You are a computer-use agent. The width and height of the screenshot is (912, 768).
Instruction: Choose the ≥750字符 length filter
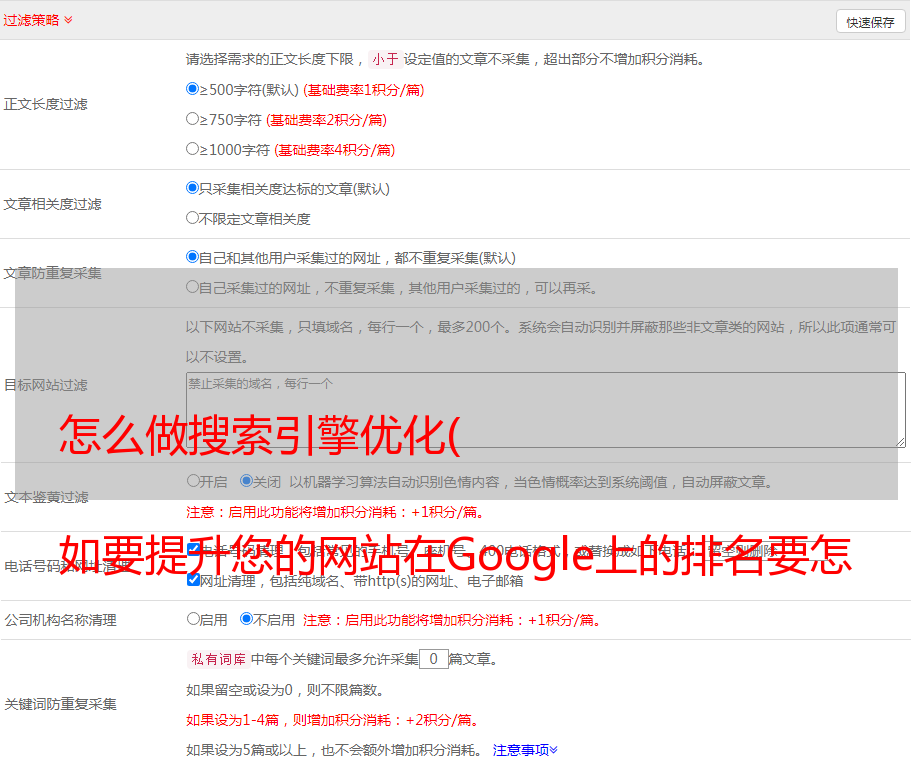[193, 119]
